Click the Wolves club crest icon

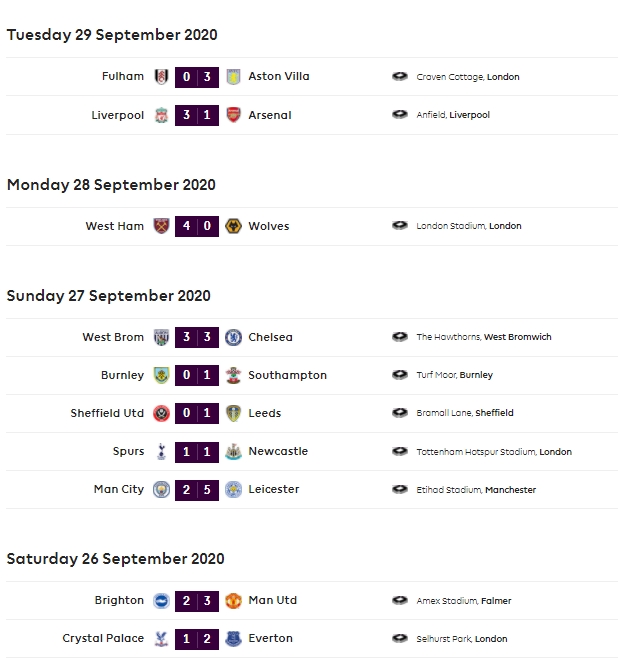(233, 226)
